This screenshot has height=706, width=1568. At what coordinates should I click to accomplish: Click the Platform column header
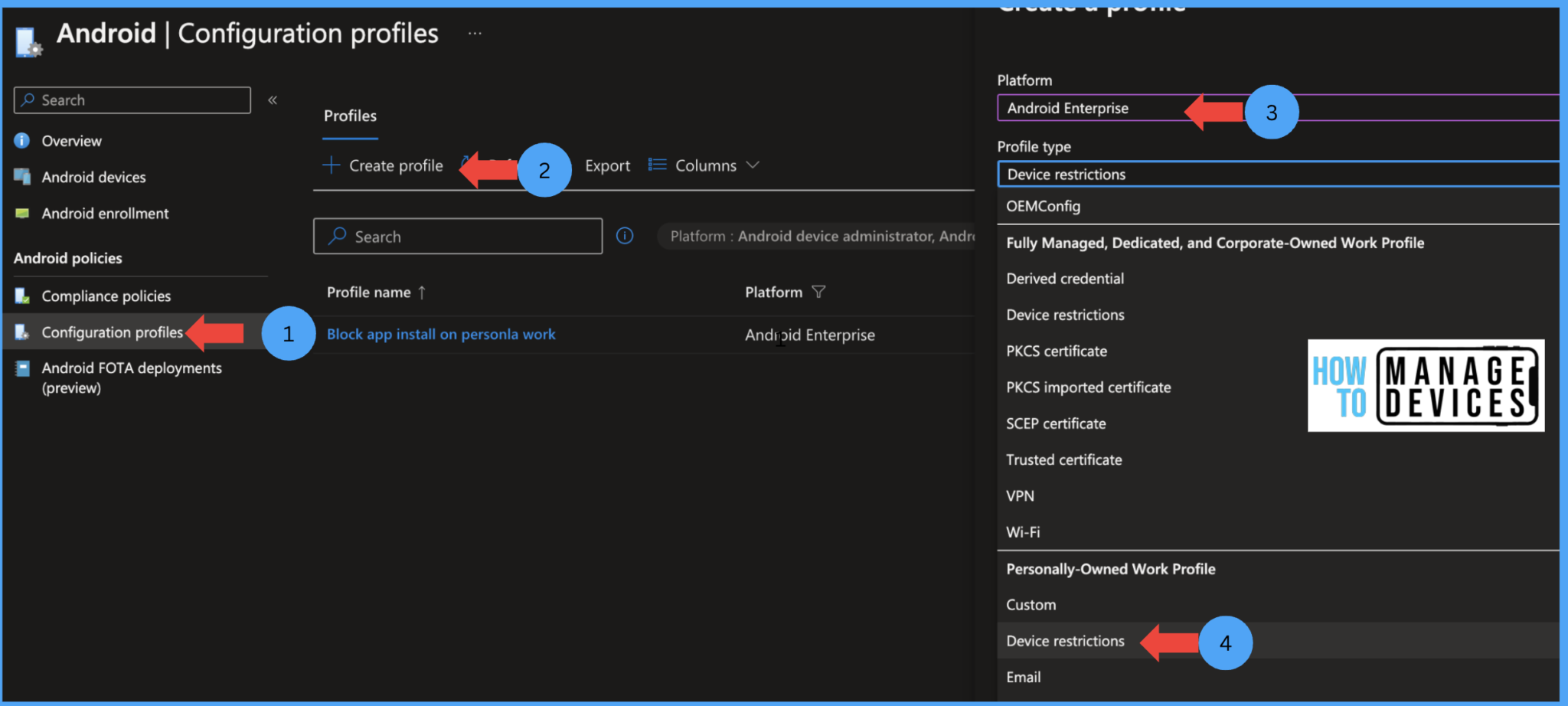[x=773, y=292]
